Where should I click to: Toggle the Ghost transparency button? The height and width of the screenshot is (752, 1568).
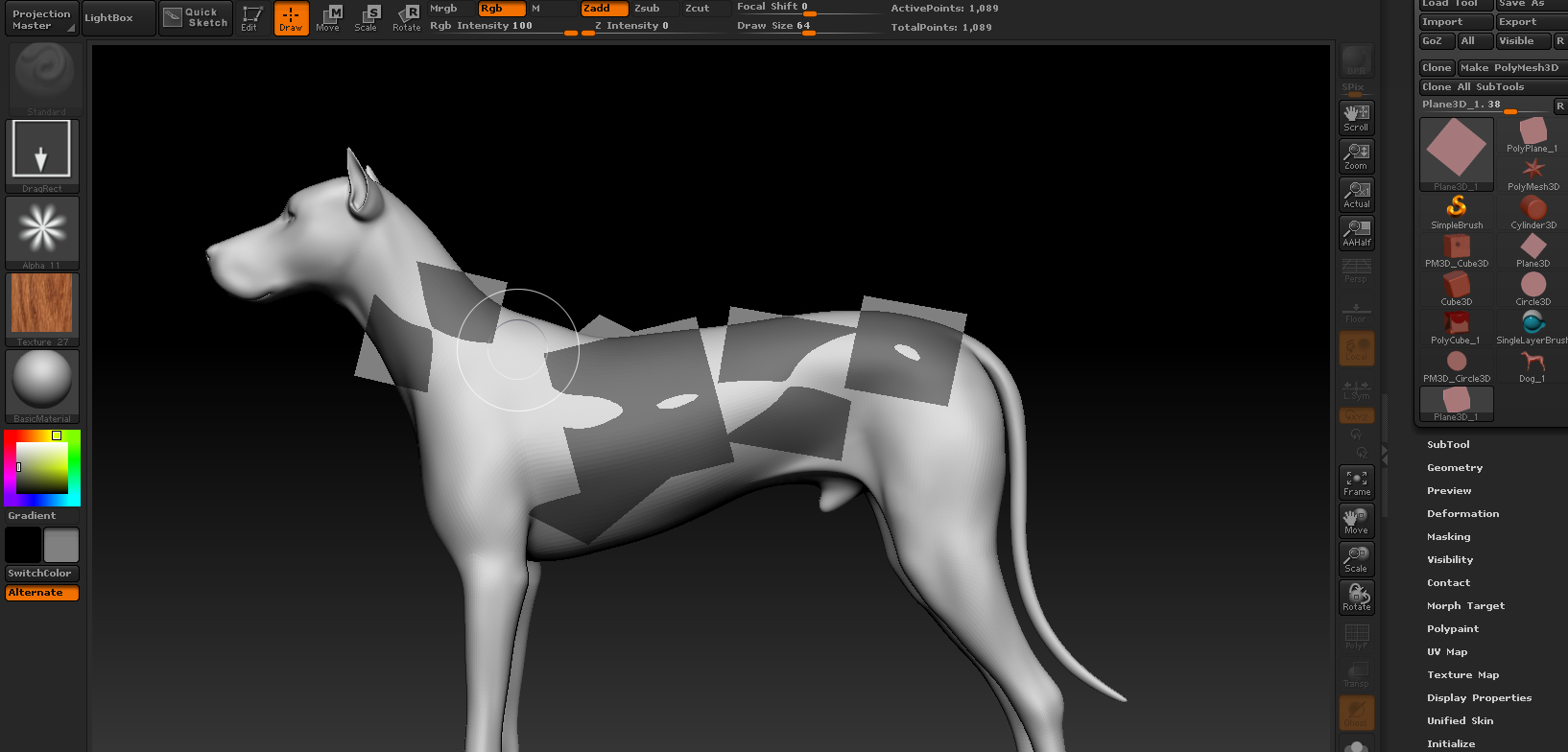click(x=1357, y=713)
